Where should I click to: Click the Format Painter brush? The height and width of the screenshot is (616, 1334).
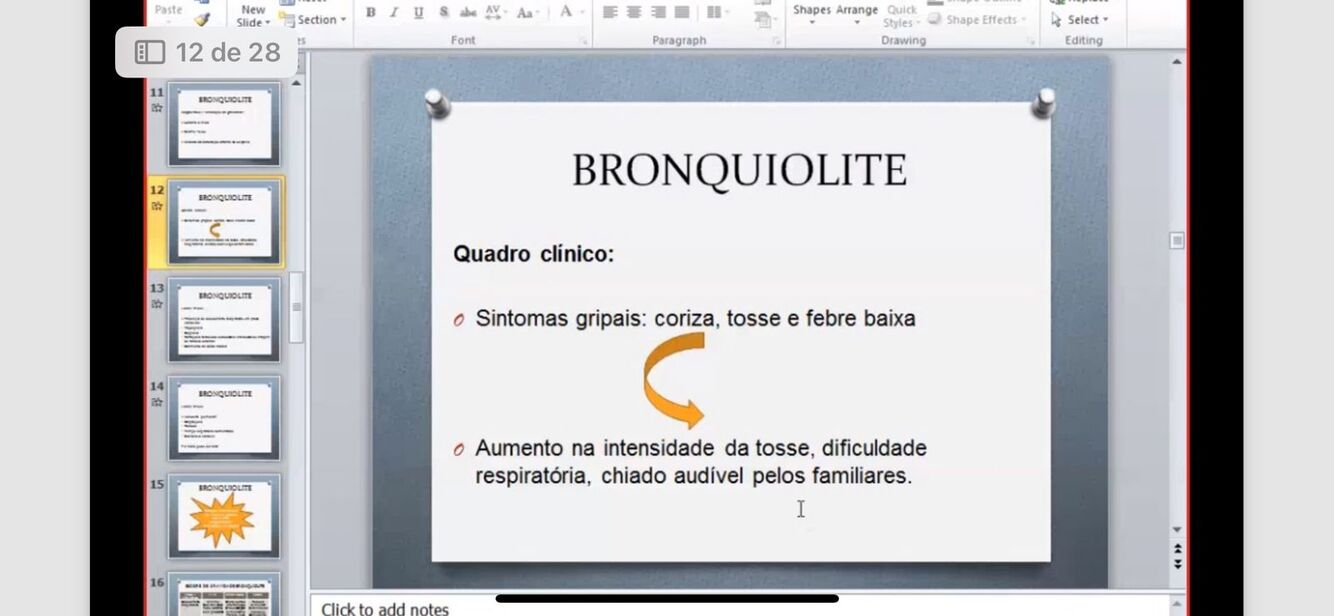202,19
